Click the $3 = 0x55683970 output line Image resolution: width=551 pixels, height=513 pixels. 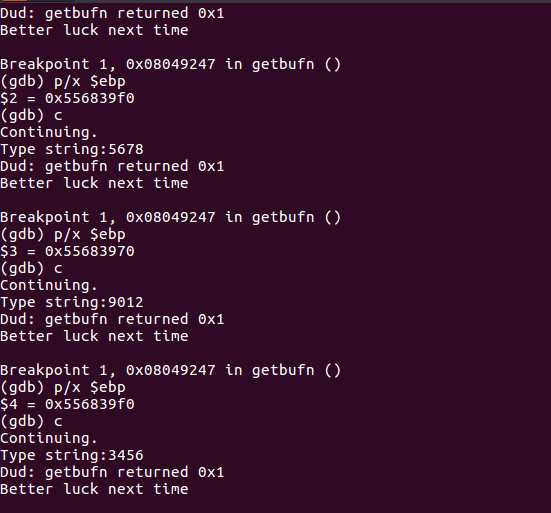[x=67, y=251]
